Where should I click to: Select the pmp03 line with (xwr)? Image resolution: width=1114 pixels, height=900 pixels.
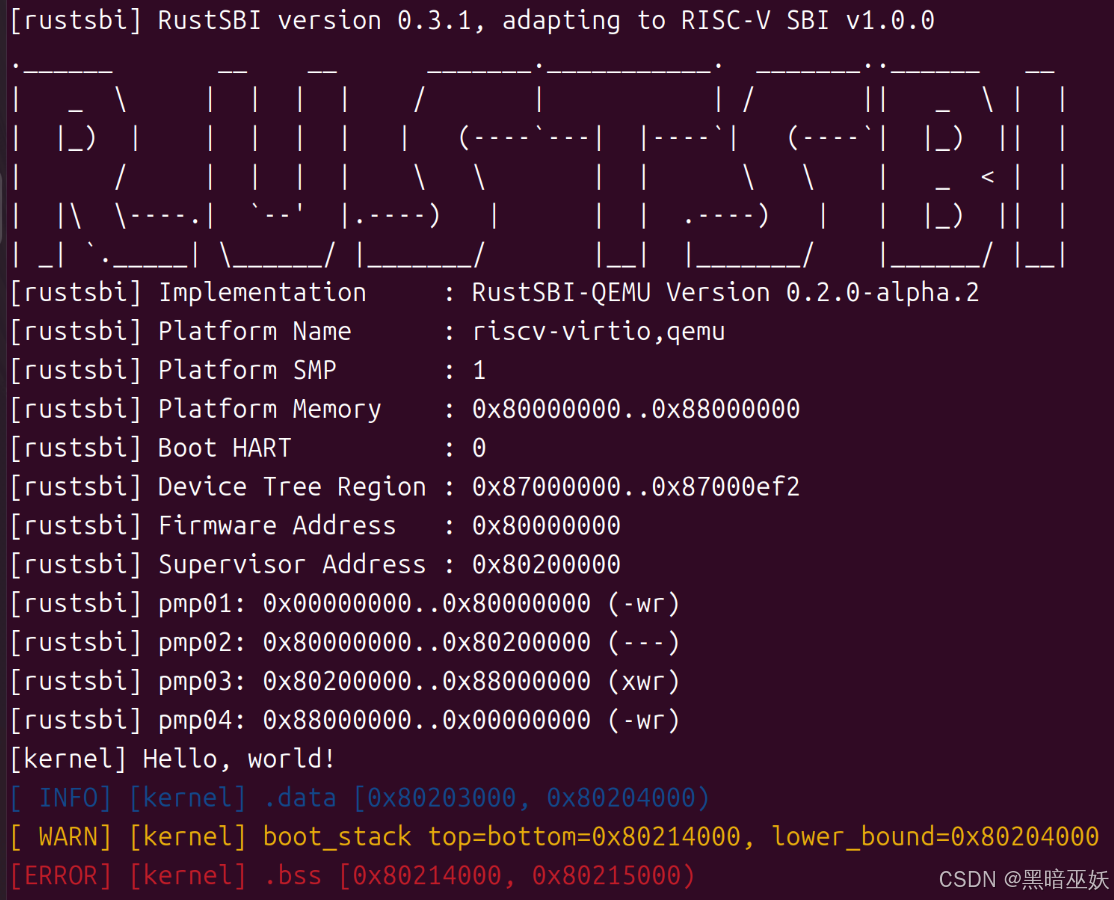point(345,682)
